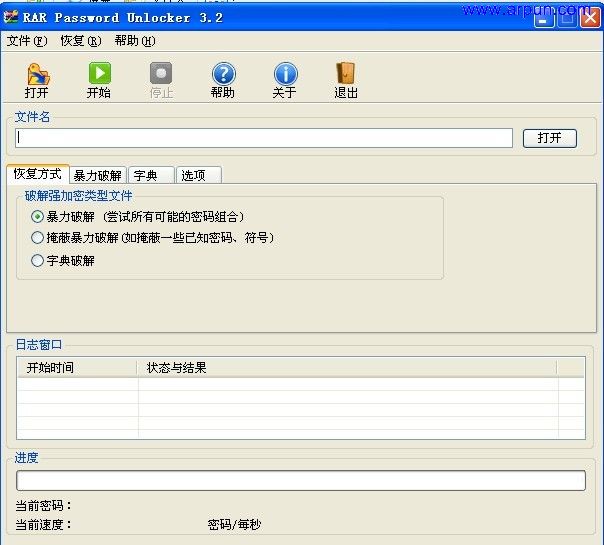
Task: Select the 暴力破解 brute-force radio option
Action: [x=38, y=216]
